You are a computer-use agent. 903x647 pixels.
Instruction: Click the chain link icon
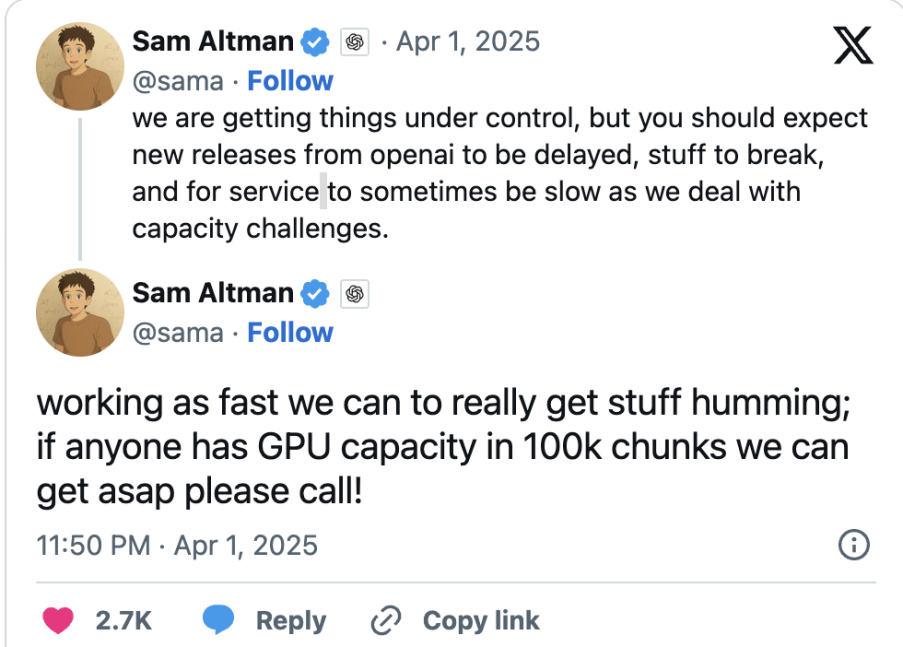coord(385,621)
